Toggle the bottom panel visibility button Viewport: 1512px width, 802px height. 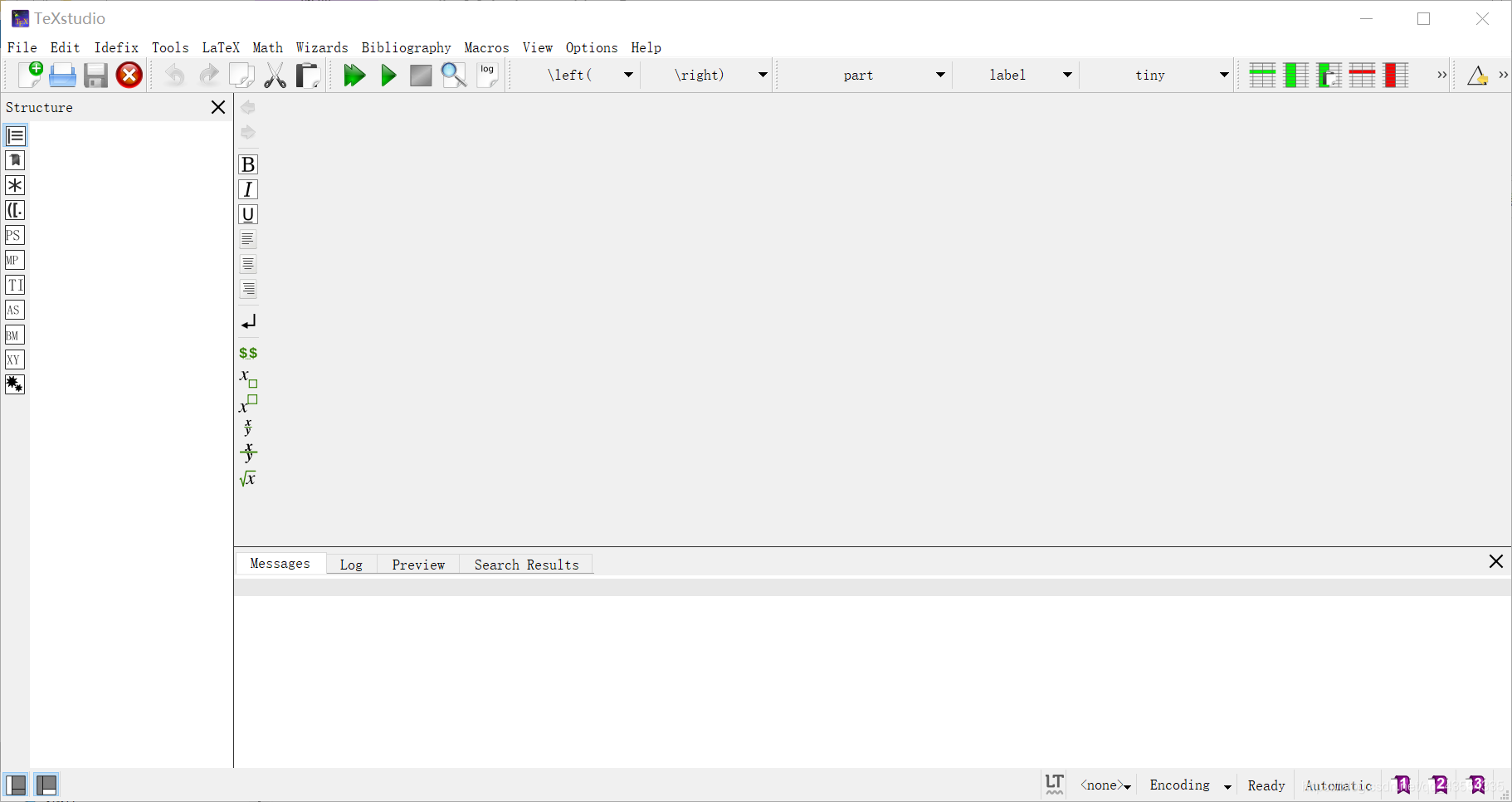tap(46, 785)
